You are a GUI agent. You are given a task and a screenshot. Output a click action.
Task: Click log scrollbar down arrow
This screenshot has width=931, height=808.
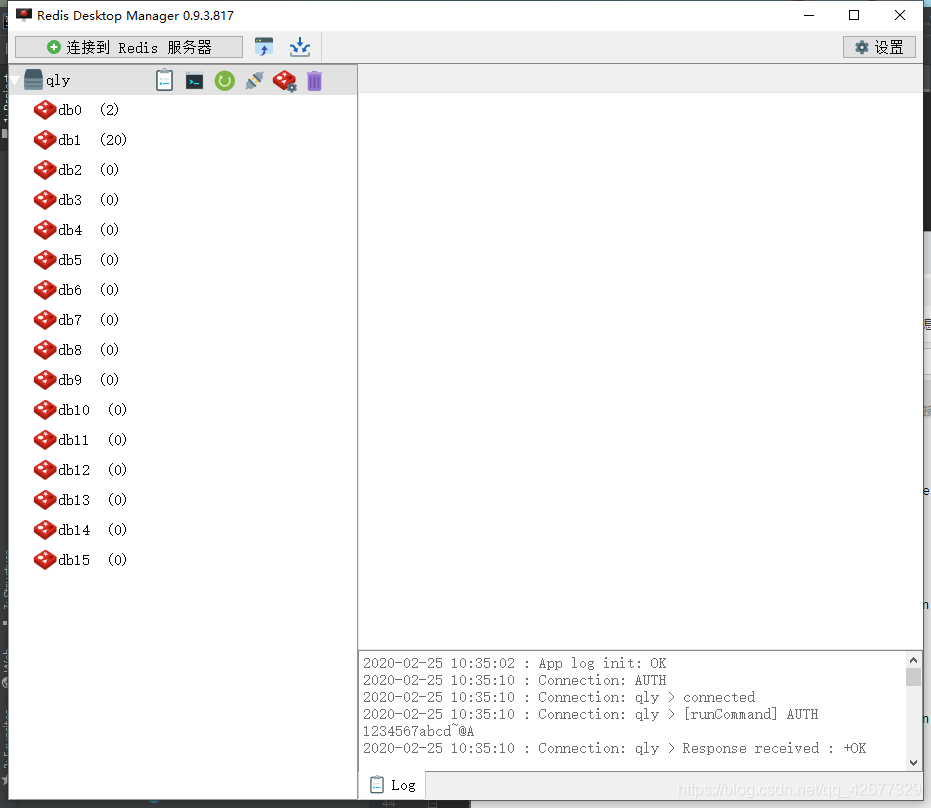click(913, 763)
